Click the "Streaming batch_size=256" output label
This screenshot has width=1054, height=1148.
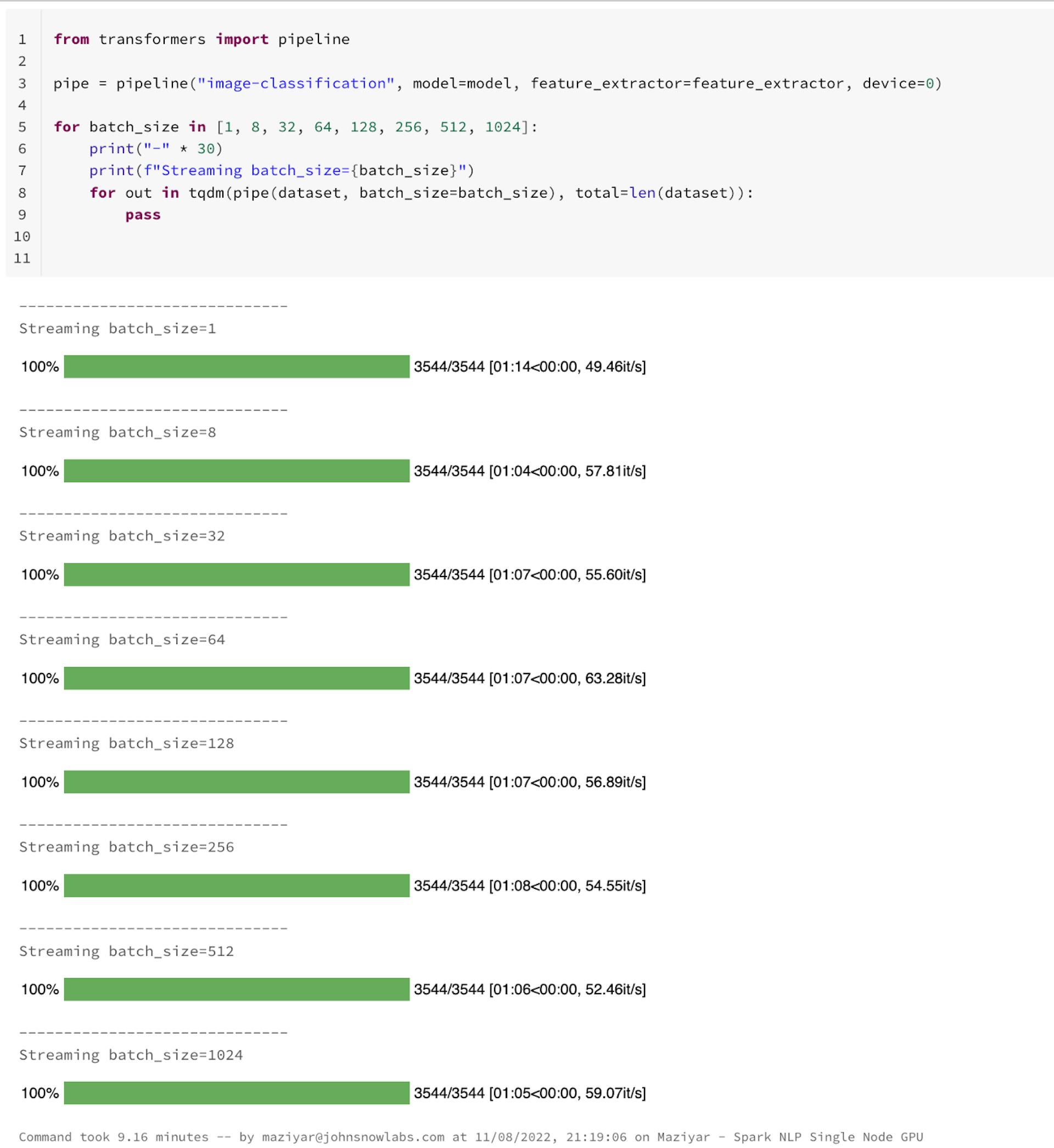[127, 847]
